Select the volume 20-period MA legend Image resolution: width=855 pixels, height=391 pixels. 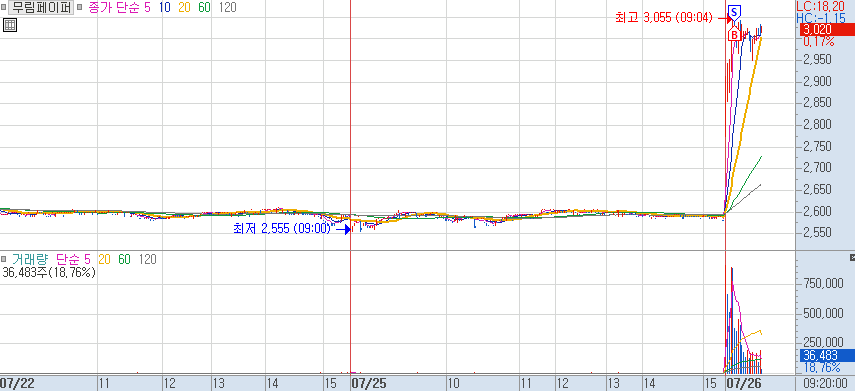105,259
